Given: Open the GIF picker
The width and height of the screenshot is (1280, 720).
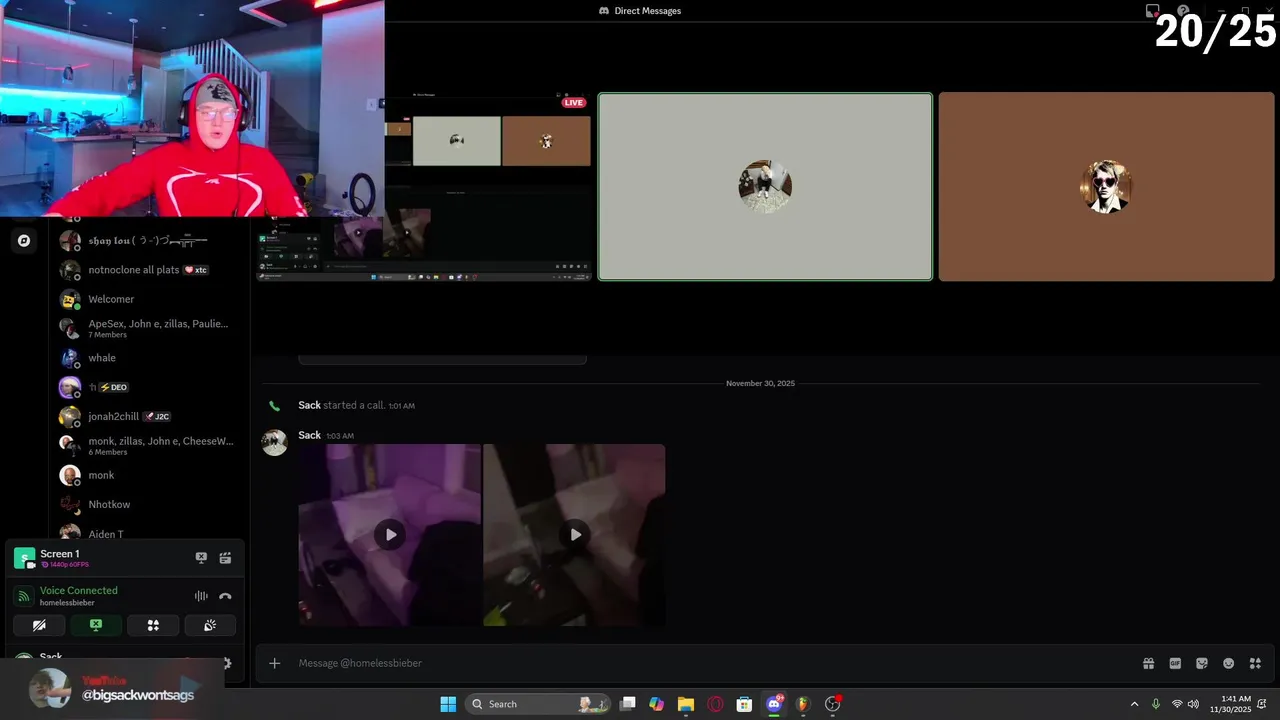Looking at the screenshot, I should 1175,663.
